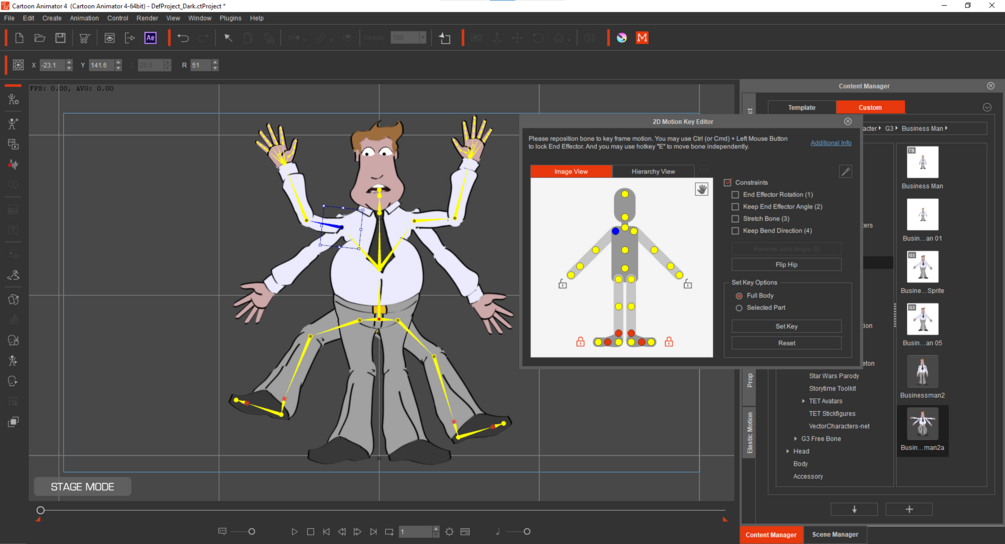Increase the X position stepper
Viewport: 1005px width, 544px height.
69,62
